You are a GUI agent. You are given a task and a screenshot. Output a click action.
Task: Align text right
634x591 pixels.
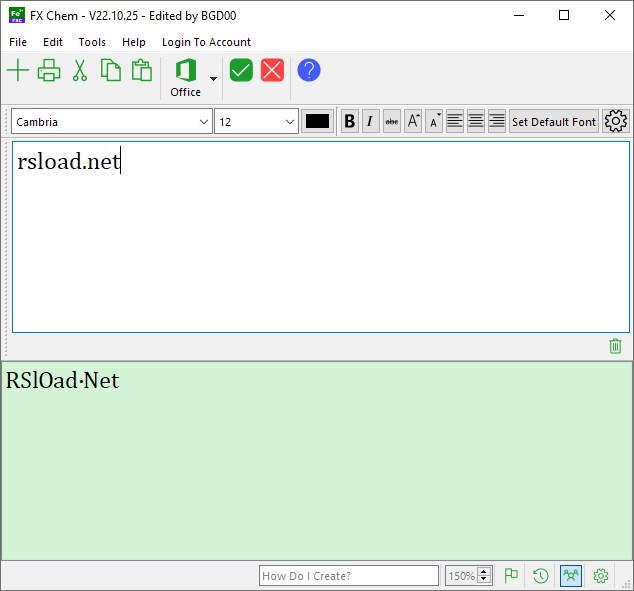point(497,121)
